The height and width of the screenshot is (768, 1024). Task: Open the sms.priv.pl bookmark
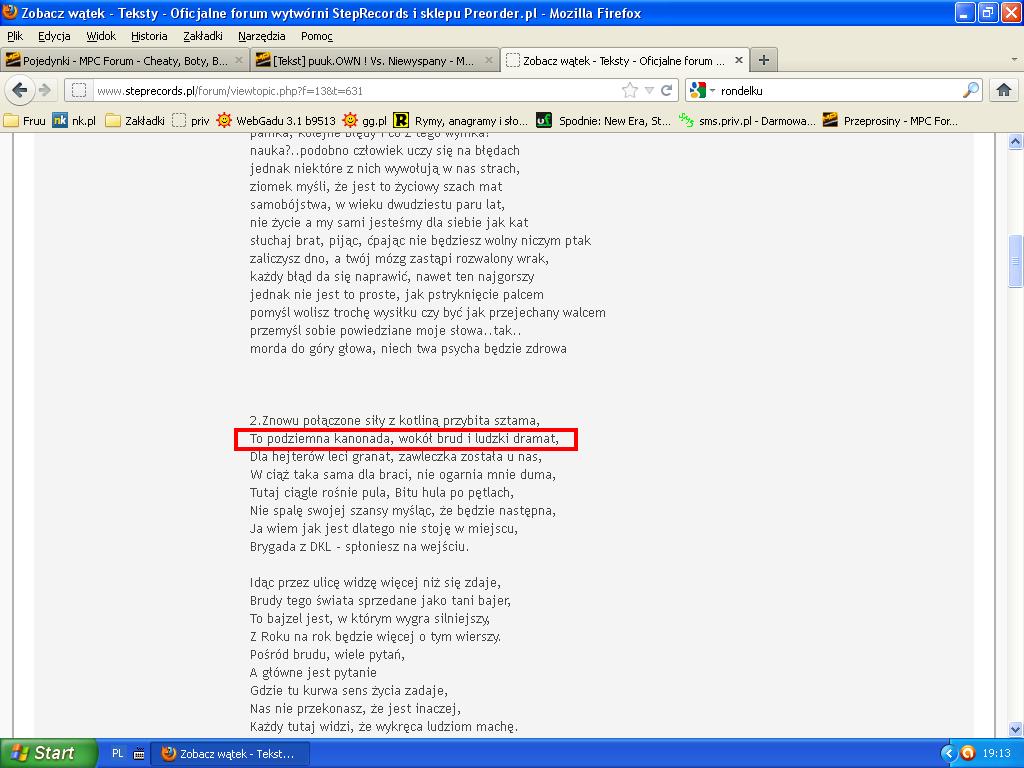coord(746,120)
